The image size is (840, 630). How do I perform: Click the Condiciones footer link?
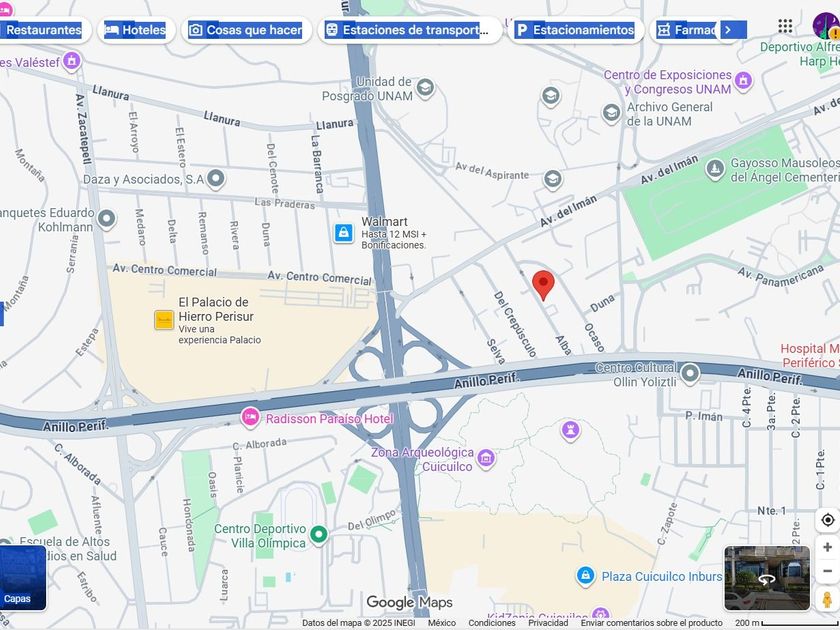coord(492,623)
